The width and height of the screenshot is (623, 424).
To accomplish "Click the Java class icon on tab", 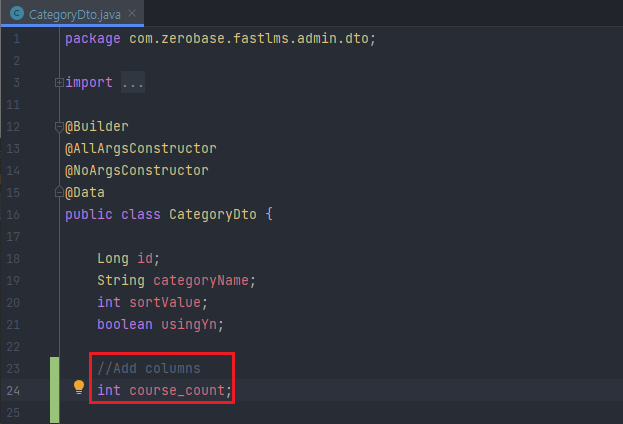I will (x=17, y=14).
